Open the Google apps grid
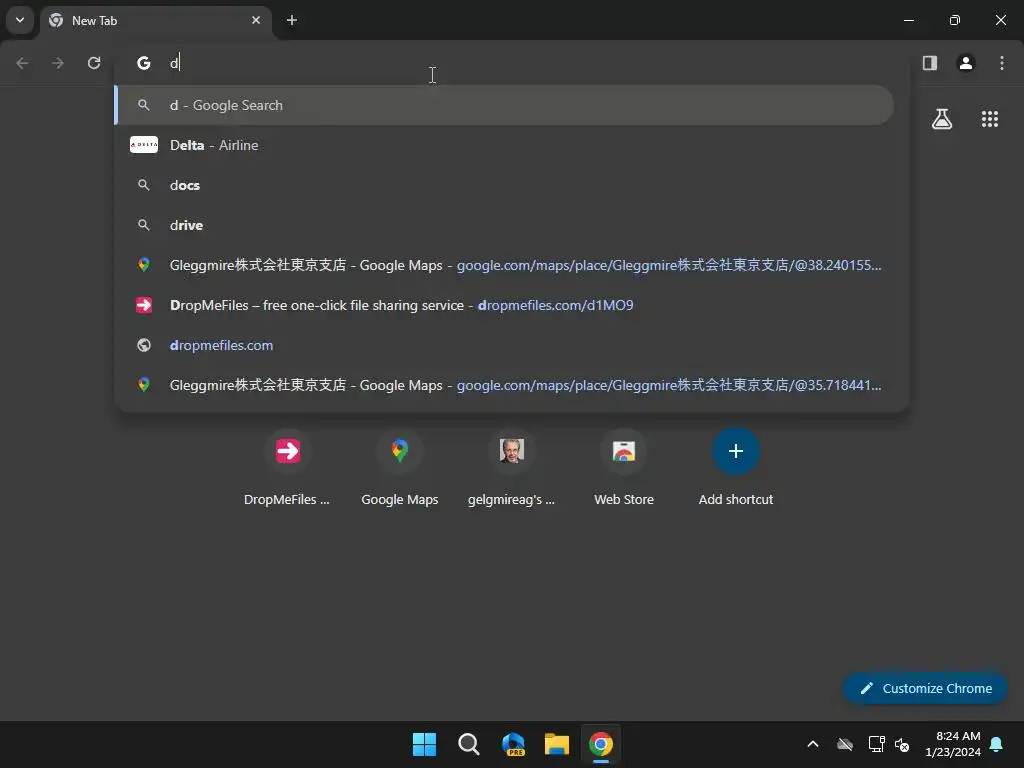Viewport: 1024px width, 768px height. (990, 119)
